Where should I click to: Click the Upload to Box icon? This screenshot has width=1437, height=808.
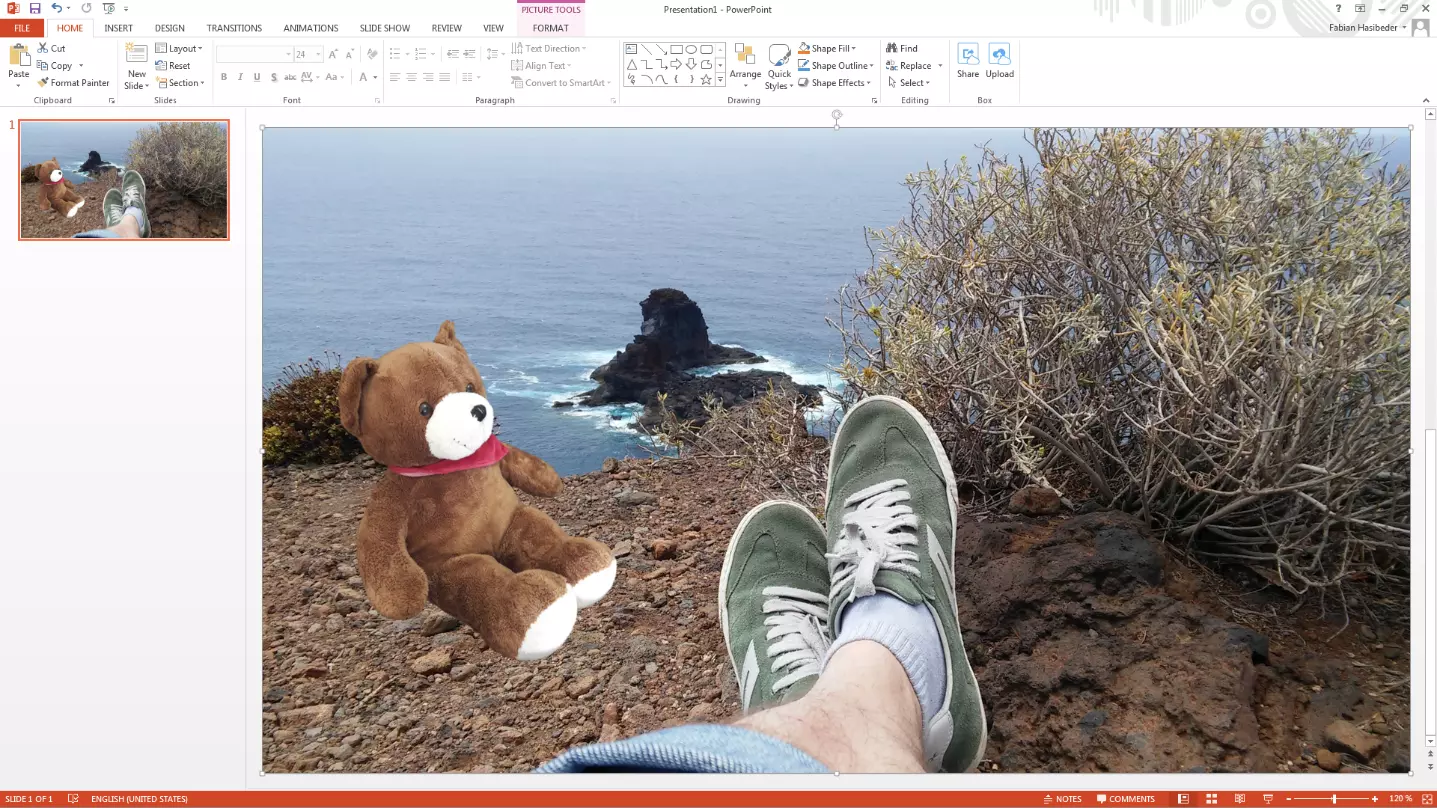tap(999, 61)
